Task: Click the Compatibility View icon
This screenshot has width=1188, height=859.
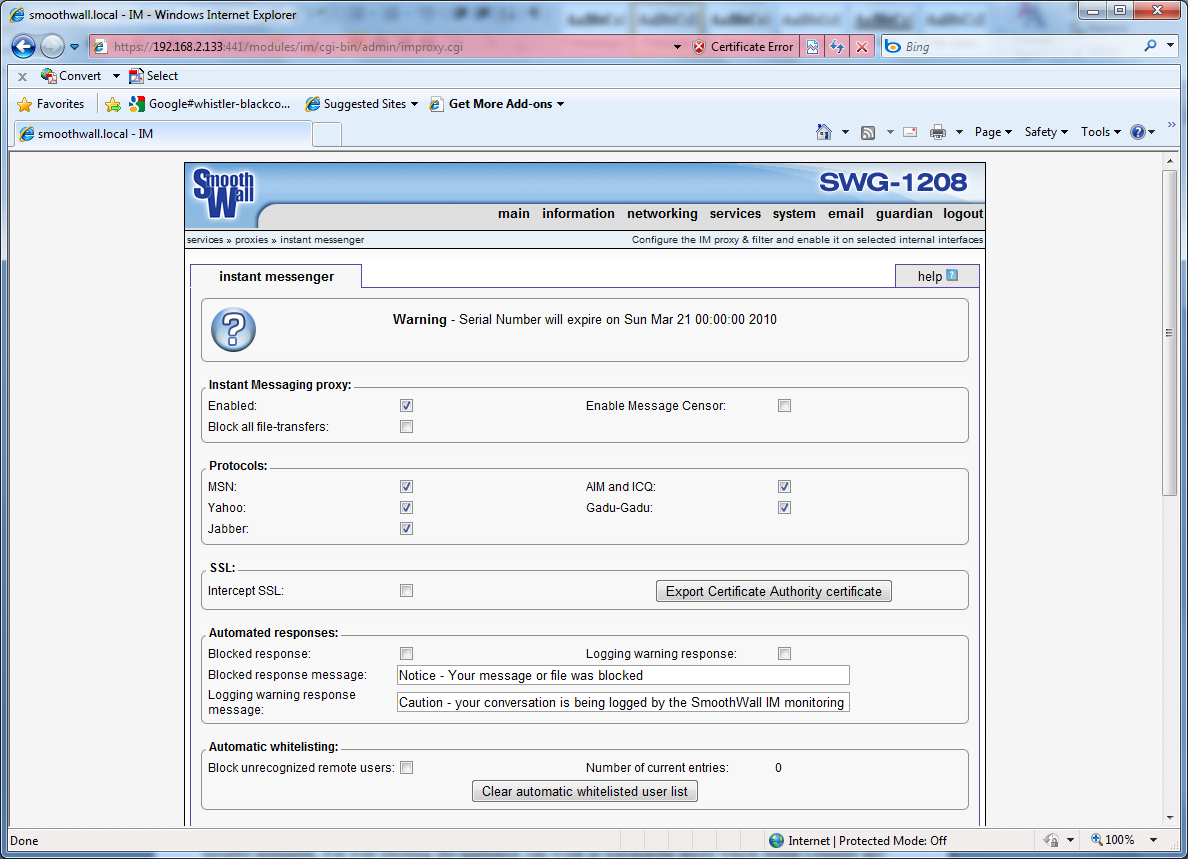Action: [x=812, y=47]
